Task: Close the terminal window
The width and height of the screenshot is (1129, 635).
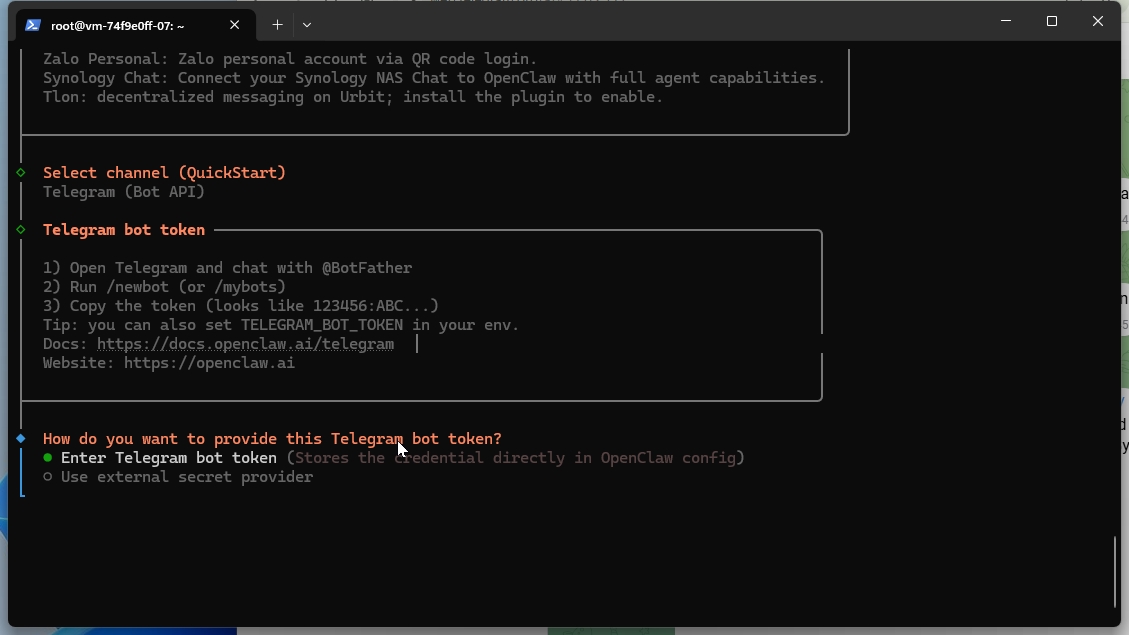Action: (1098, 21)
